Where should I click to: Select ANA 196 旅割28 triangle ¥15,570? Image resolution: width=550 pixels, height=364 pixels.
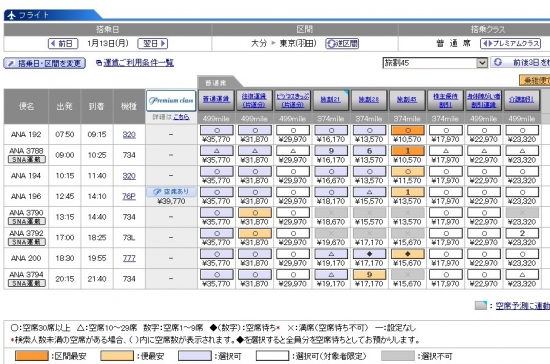pyautogui.click(x=369, y=192)
